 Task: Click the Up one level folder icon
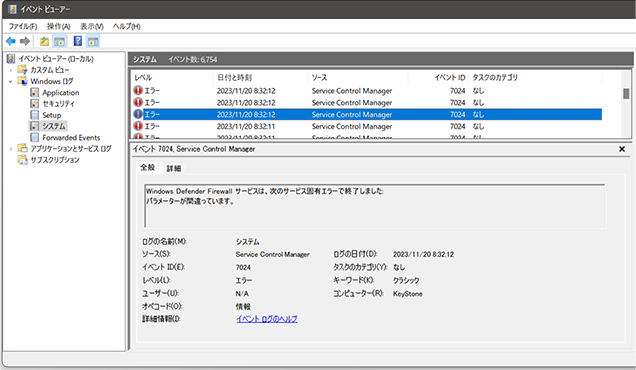44,41
